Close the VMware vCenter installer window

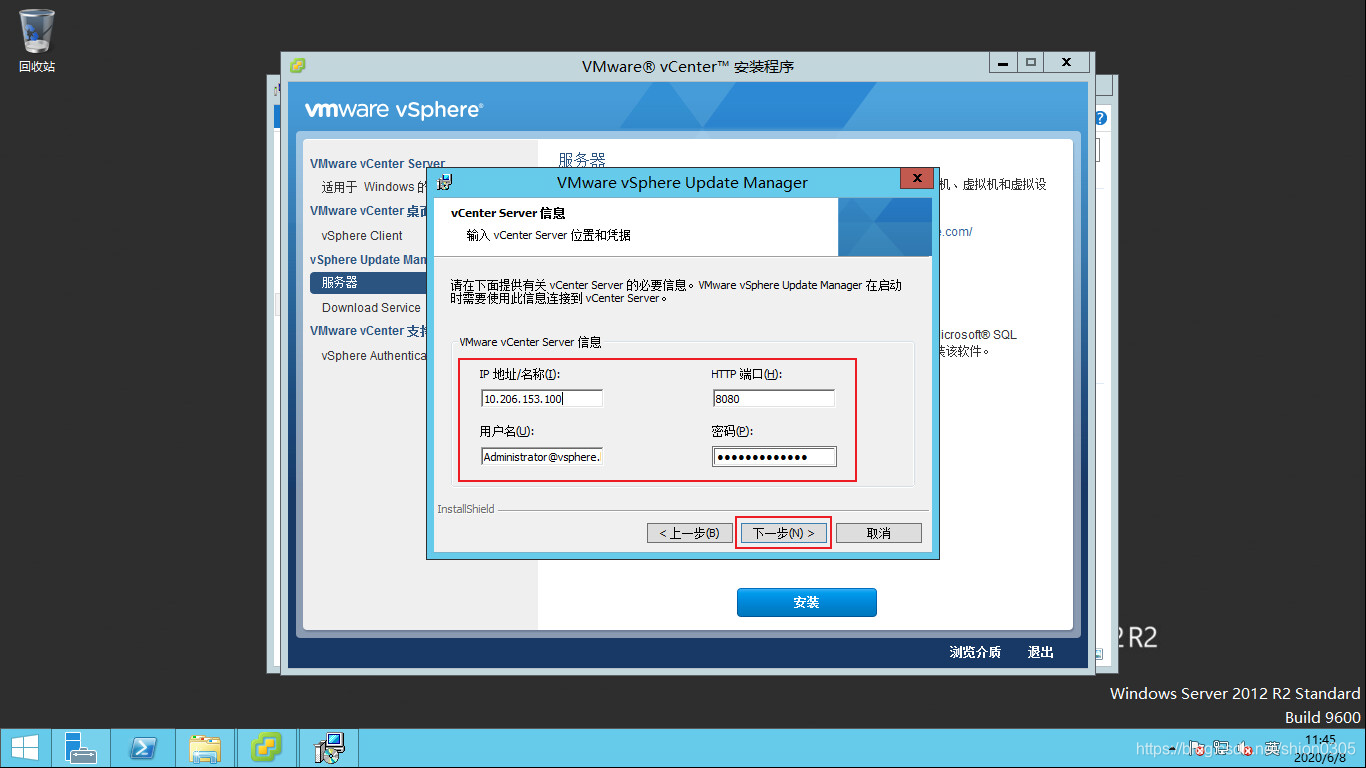pos(1067,62)
